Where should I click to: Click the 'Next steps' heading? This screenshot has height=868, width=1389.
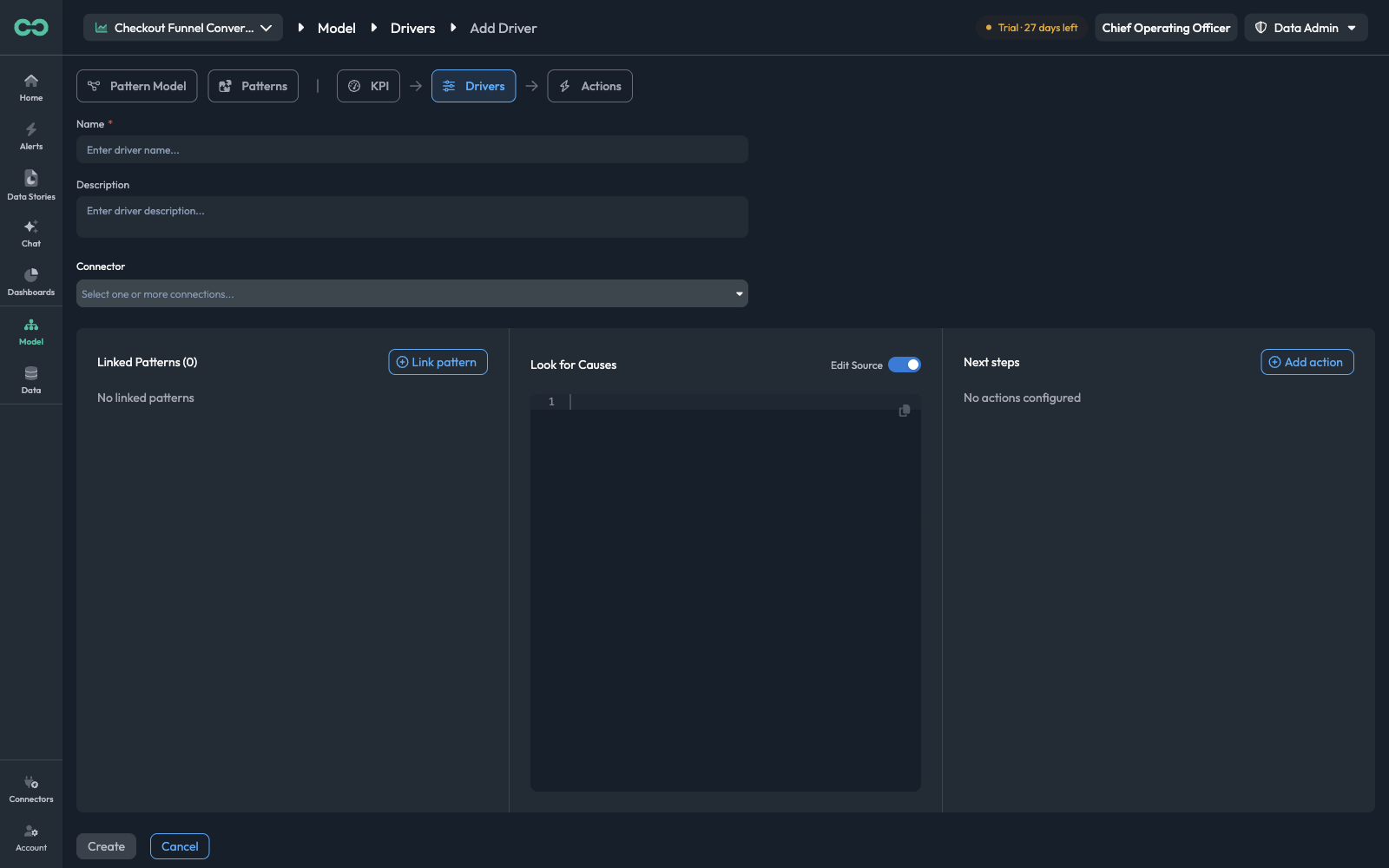(991, 362)
